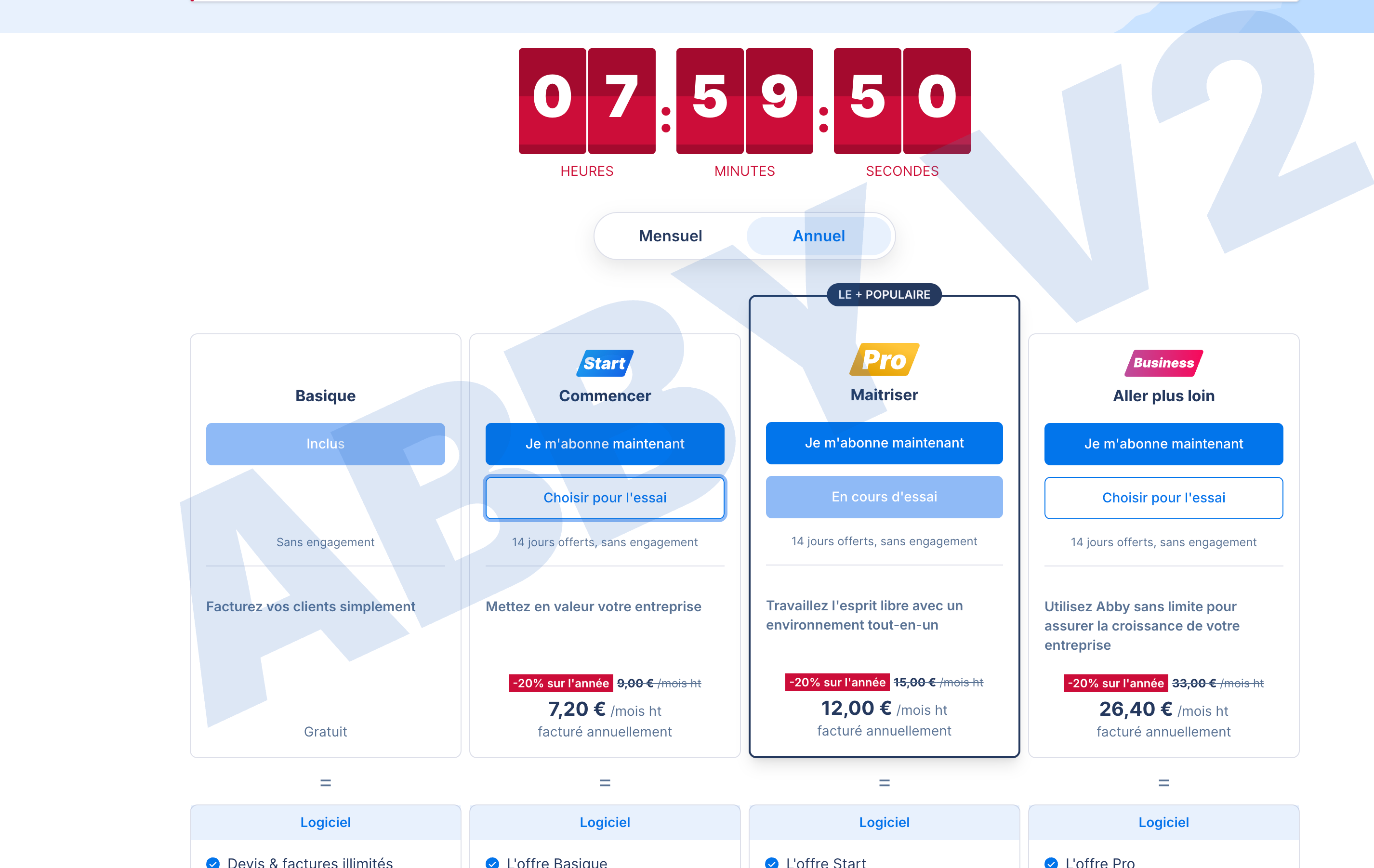The height and width of the screenshot is (868, 1374).
Task: Expand the Basique column equals handle
Action: click(x=325, y=783)
